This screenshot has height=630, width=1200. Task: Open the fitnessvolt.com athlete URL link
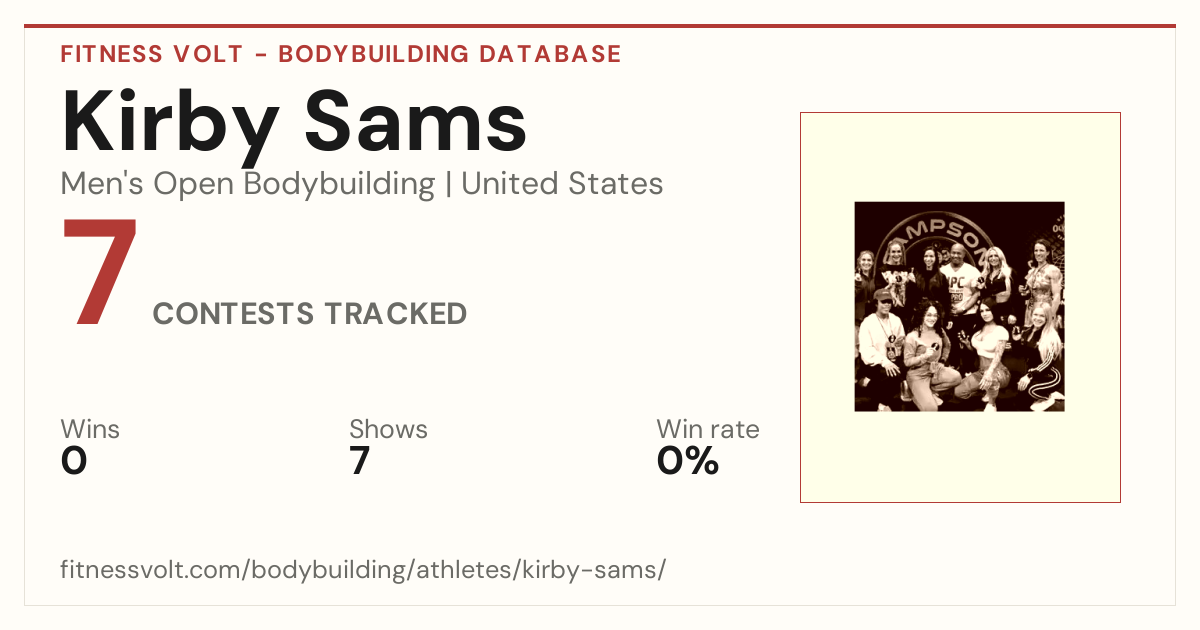tap(363, 570)
